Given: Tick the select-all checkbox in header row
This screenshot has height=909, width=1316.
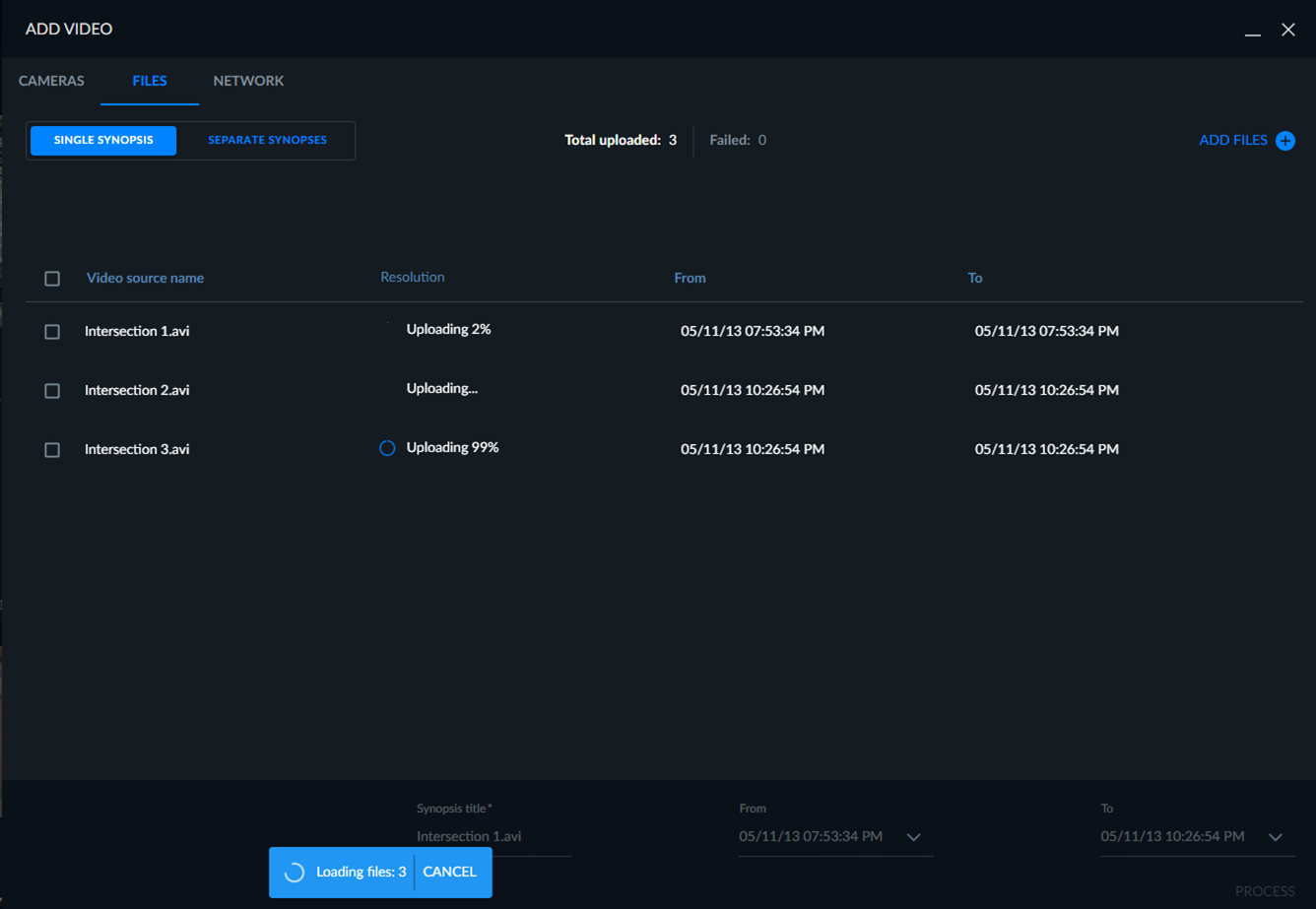Looking at the screenshot, I should pyautogui.click(x=52, y=279).
